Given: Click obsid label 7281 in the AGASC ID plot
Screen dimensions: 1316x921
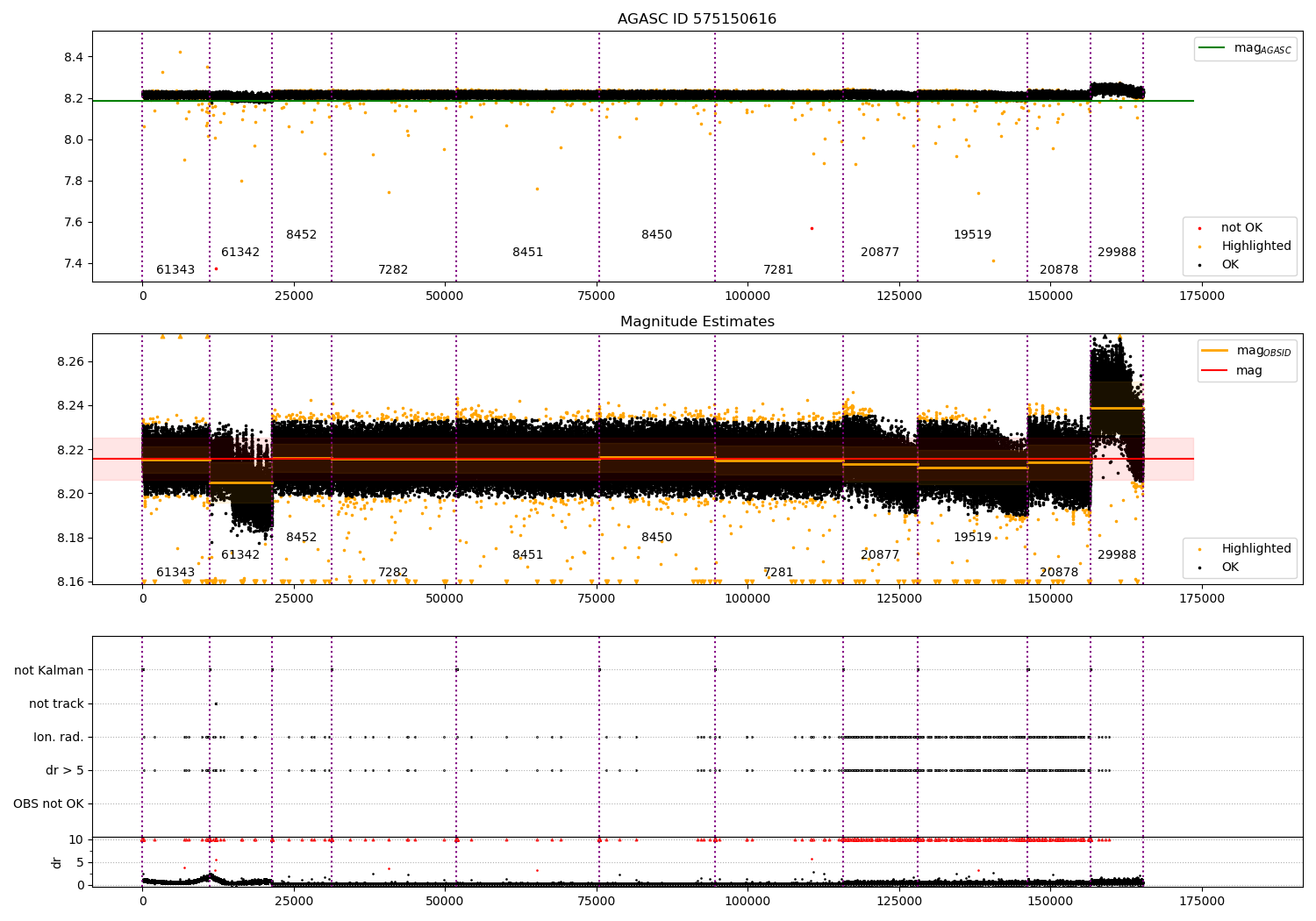Looking at the screenshot, I should click(778, 270).
